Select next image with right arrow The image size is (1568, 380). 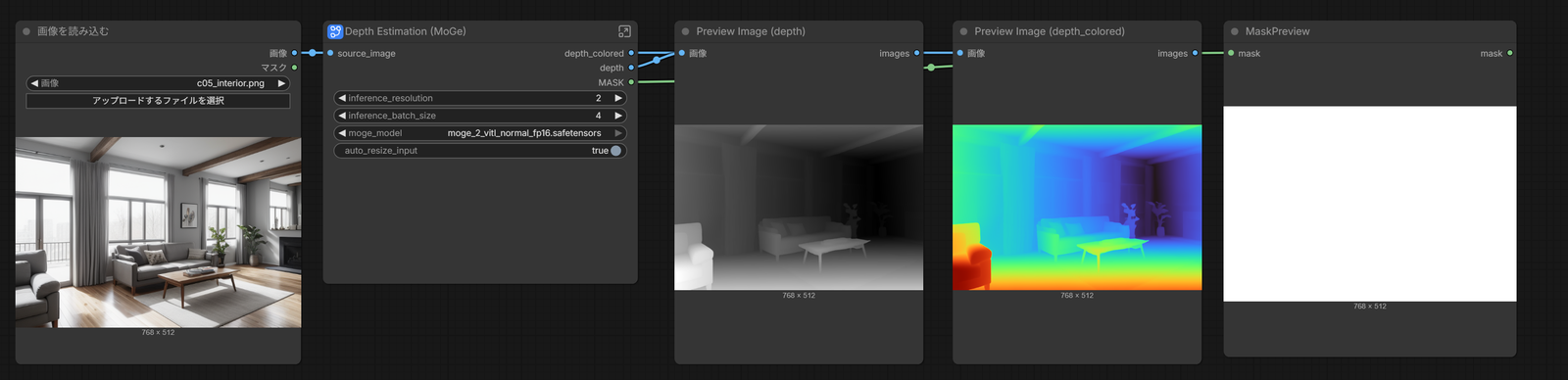click(x=282, y=83)
